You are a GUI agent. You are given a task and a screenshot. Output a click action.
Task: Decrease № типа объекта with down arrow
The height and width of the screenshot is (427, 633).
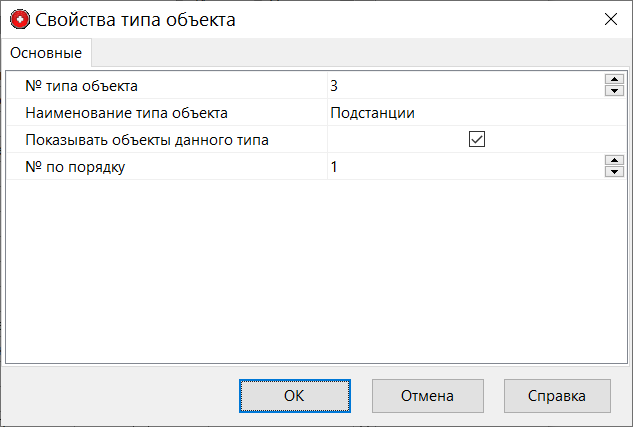[614, 92]
